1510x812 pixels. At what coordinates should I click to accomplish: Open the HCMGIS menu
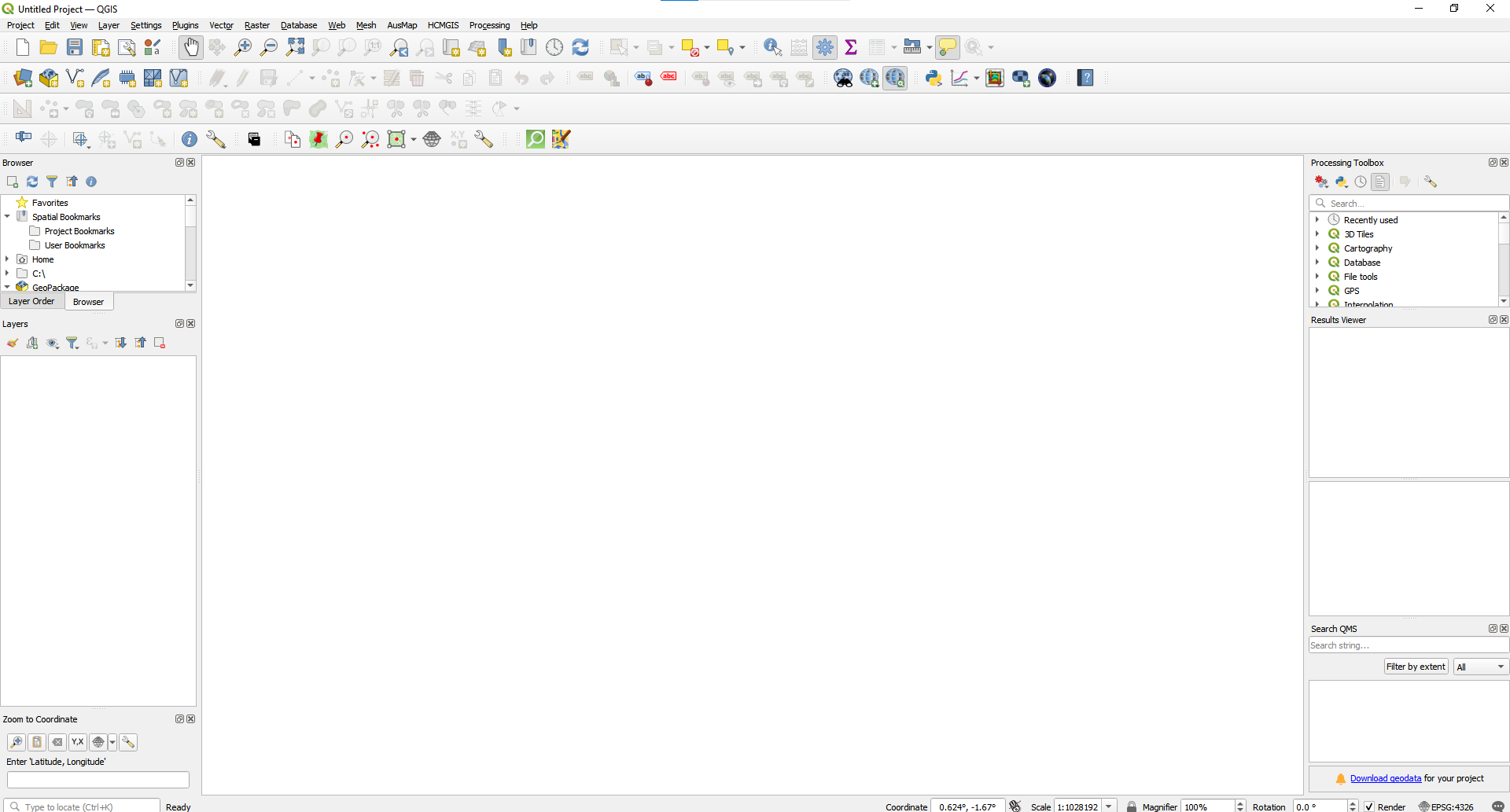click(443, 25)
